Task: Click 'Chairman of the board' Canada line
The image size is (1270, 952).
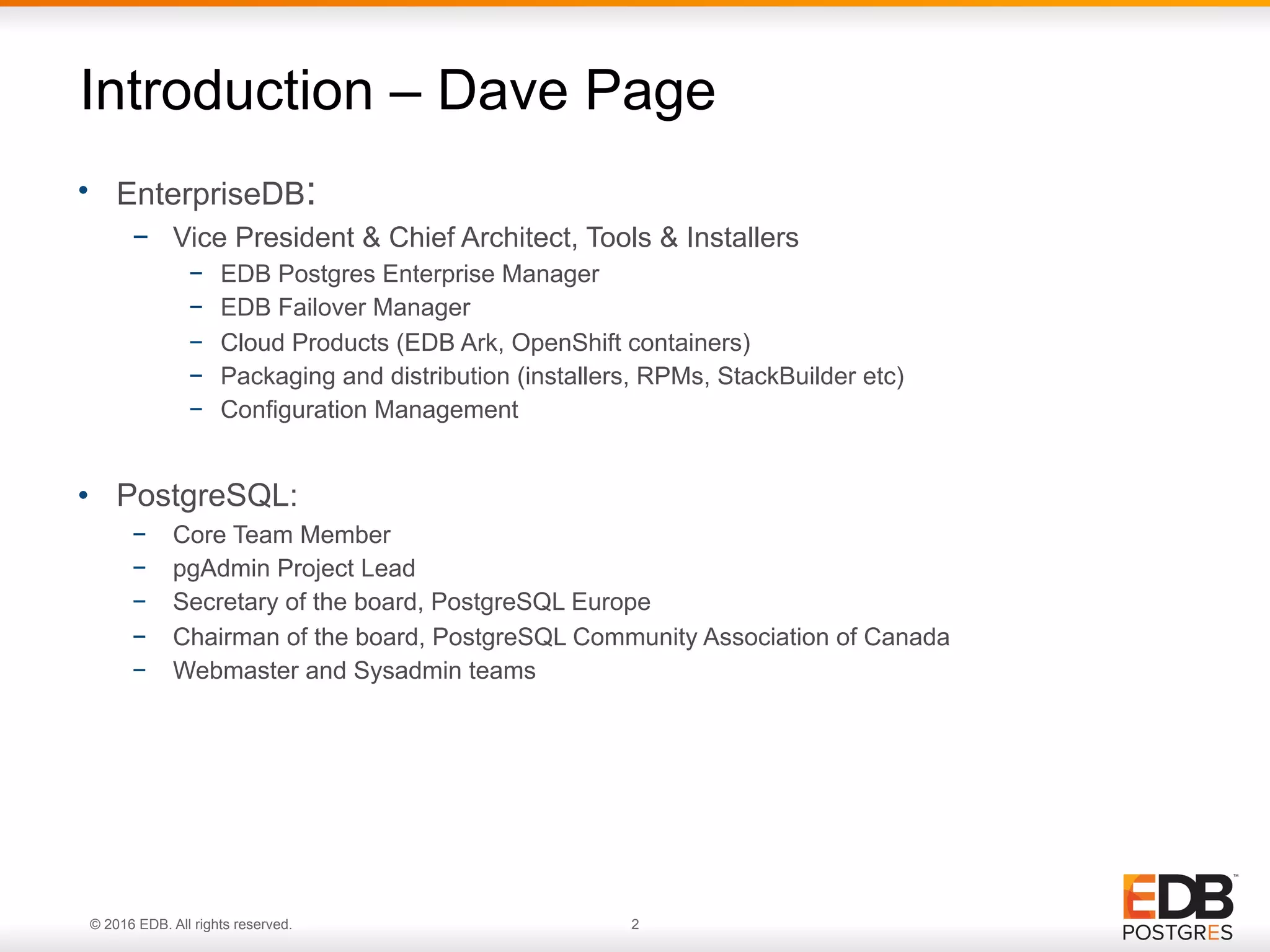Action: pos(561,637)
